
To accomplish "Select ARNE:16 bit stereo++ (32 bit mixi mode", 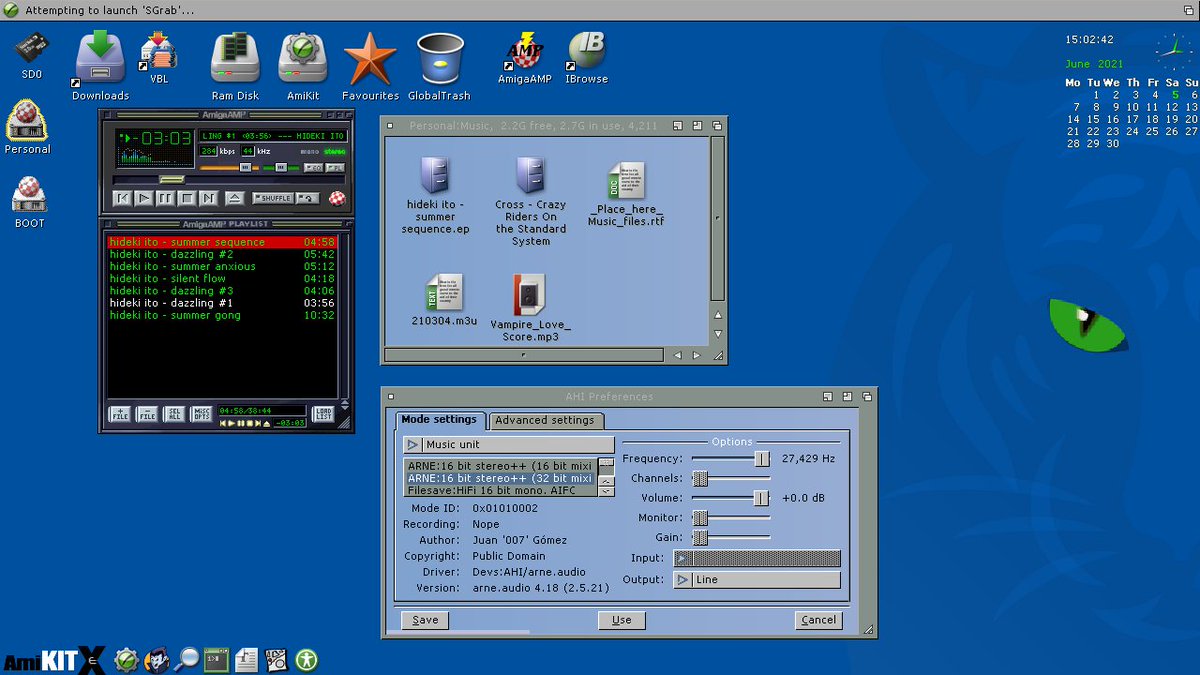I will [500, 478].
